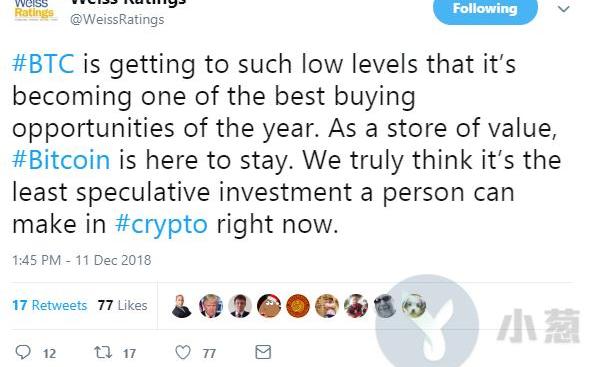Open avatar of liker with santa hat
Viewport: 599px width, 367px height.
[x=269, y=306]
